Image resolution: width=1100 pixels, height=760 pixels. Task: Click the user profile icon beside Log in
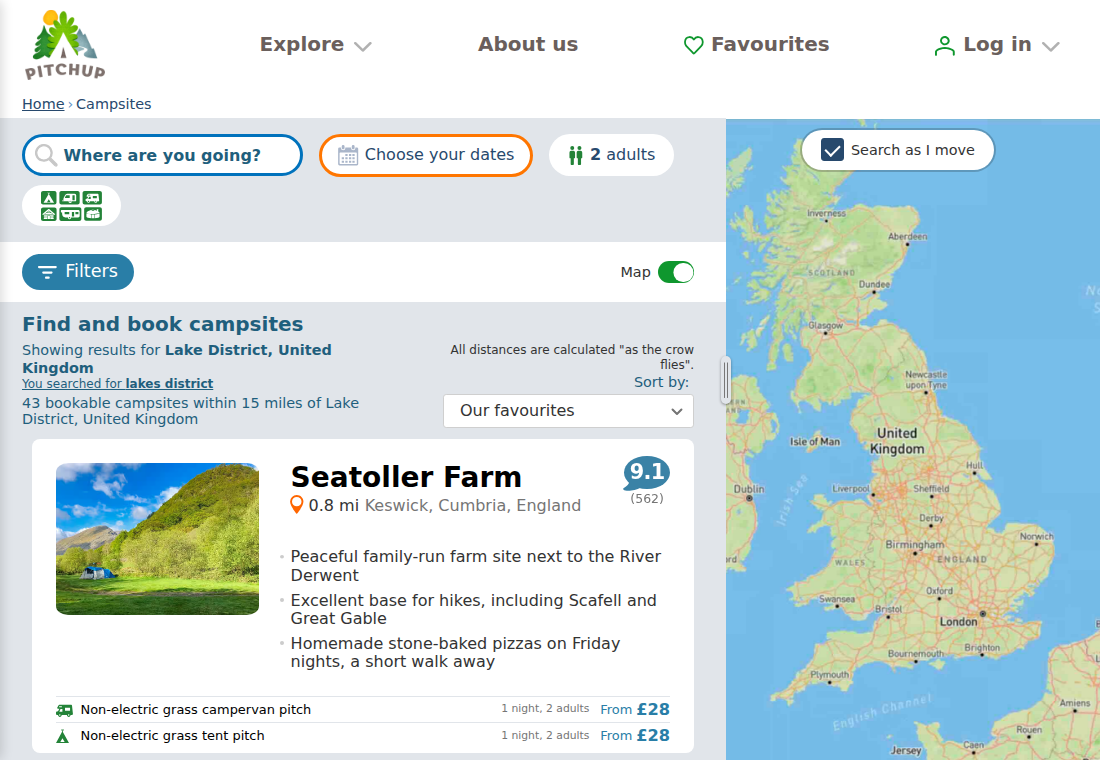coord(944,46)
